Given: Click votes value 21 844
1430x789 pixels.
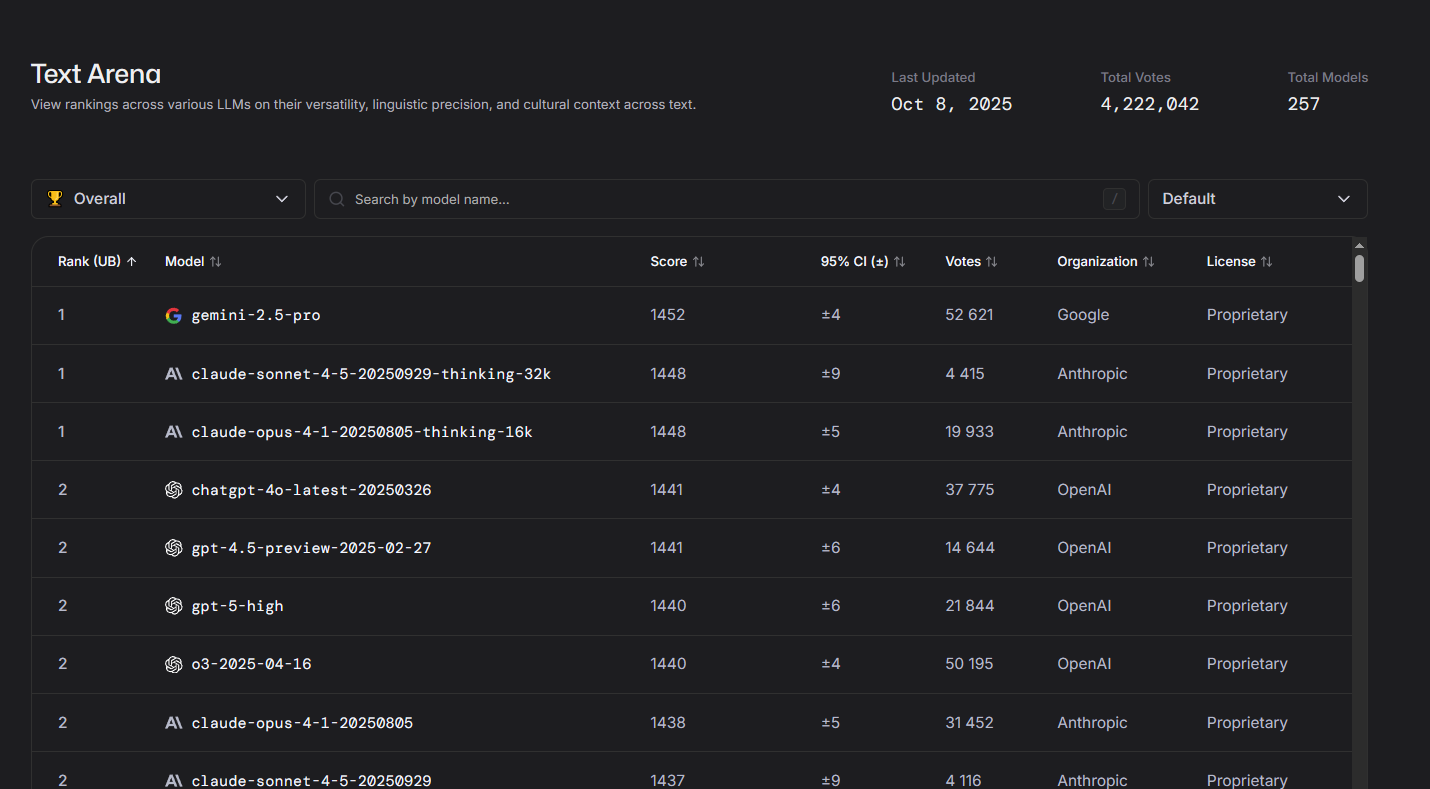Looking at the screenshot, I should [970, 606].
